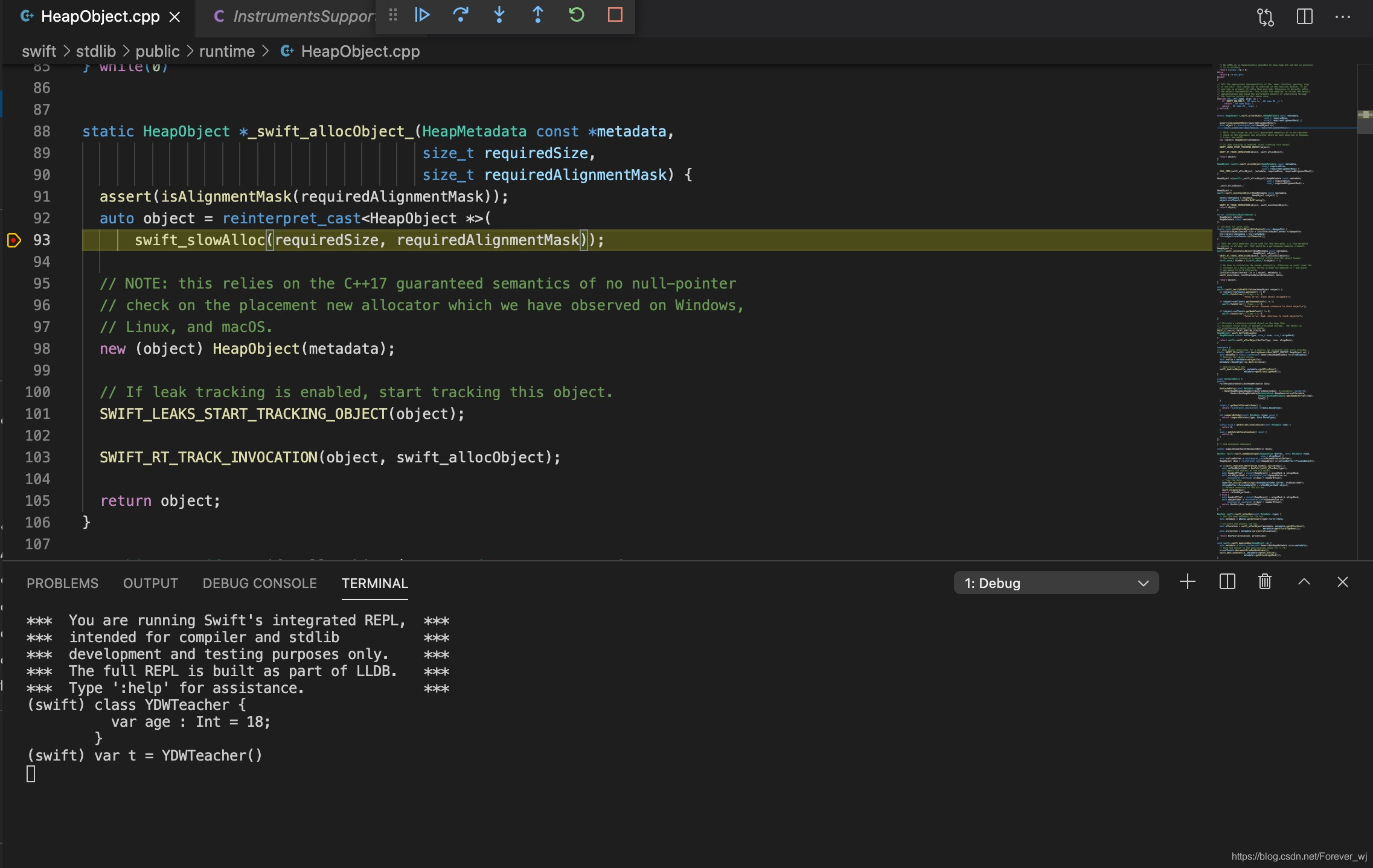The width and height of the screenshot is (1373, 868).
Task: Click line number 100 in the gutter
Action: pyautogui.click(x=37, y=392)
